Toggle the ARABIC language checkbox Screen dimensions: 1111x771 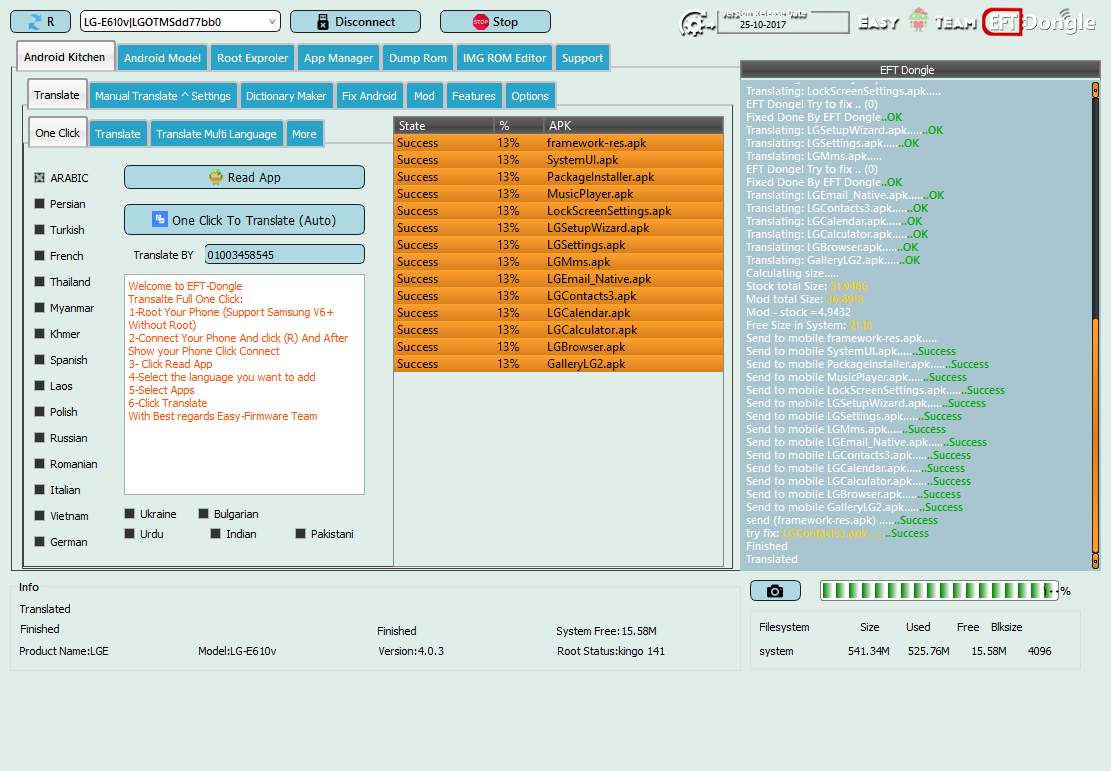coord(40,178)
